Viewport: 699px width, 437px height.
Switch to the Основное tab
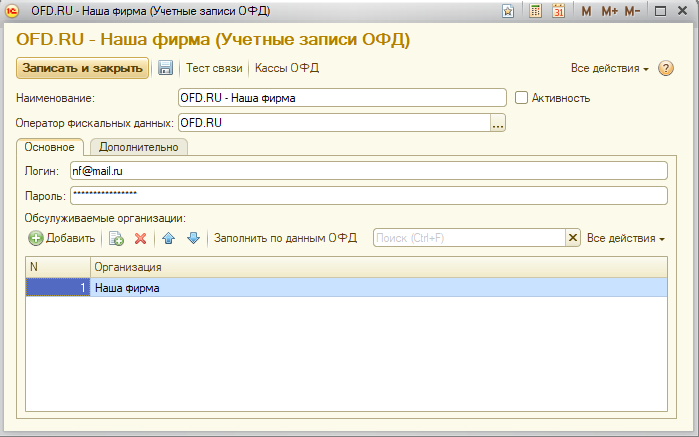pyautogui.click(x=49, y=147)
